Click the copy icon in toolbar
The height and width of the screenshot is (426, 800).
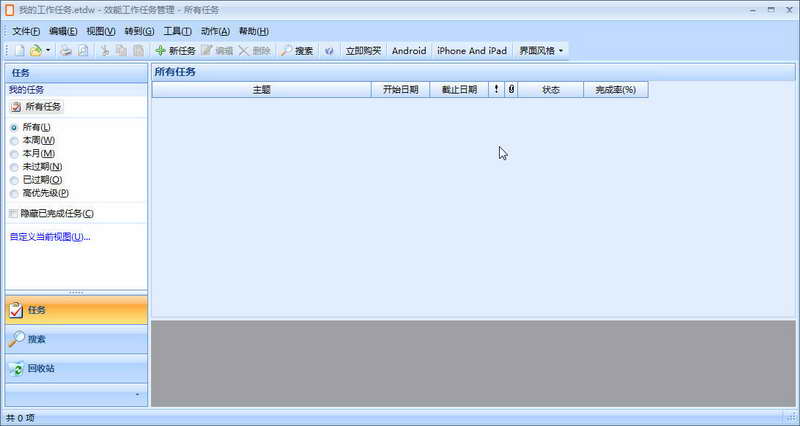pos(121,51)
